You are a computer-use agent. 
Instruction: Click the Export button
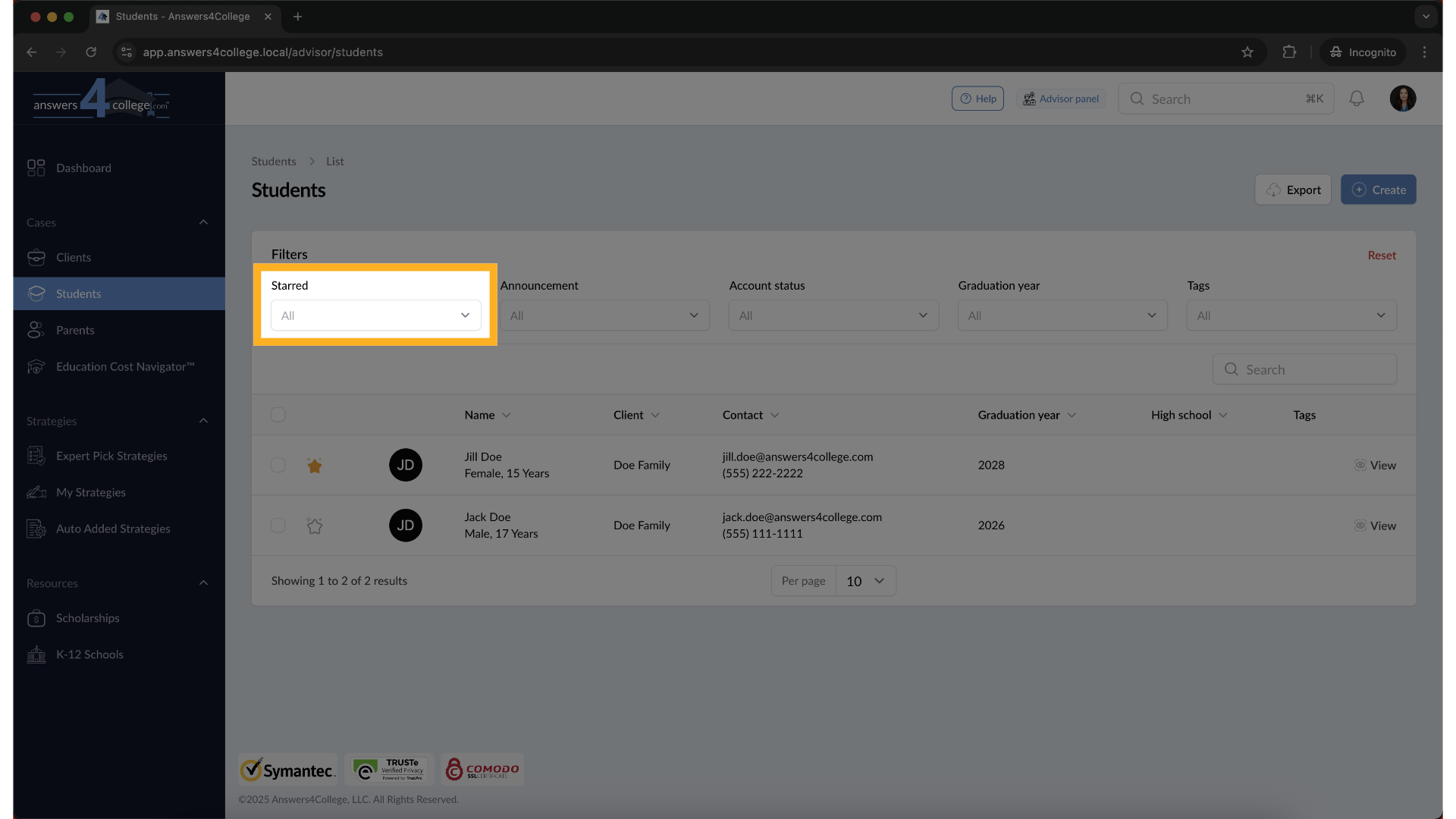tap(1293, 190)
